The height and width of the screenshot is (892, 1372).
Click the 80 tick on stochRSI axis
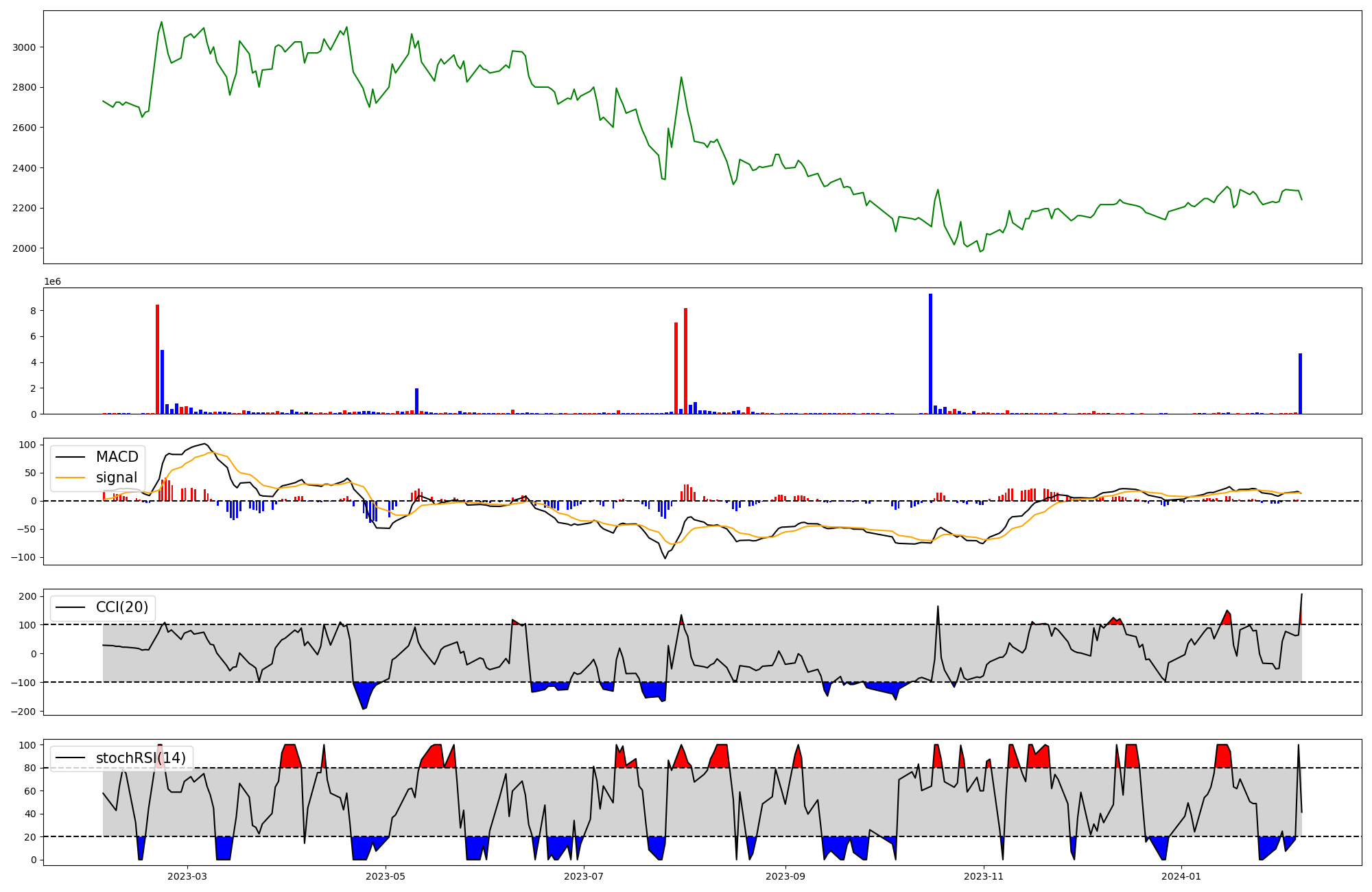click(x=29, y=768)
